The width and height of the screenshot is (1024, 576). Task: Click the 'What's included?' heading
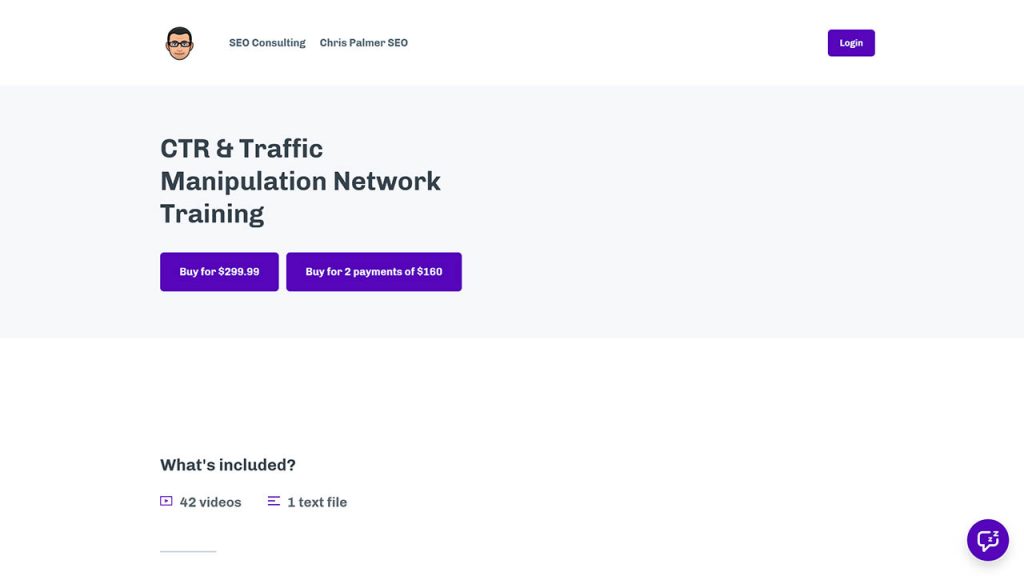227,464
